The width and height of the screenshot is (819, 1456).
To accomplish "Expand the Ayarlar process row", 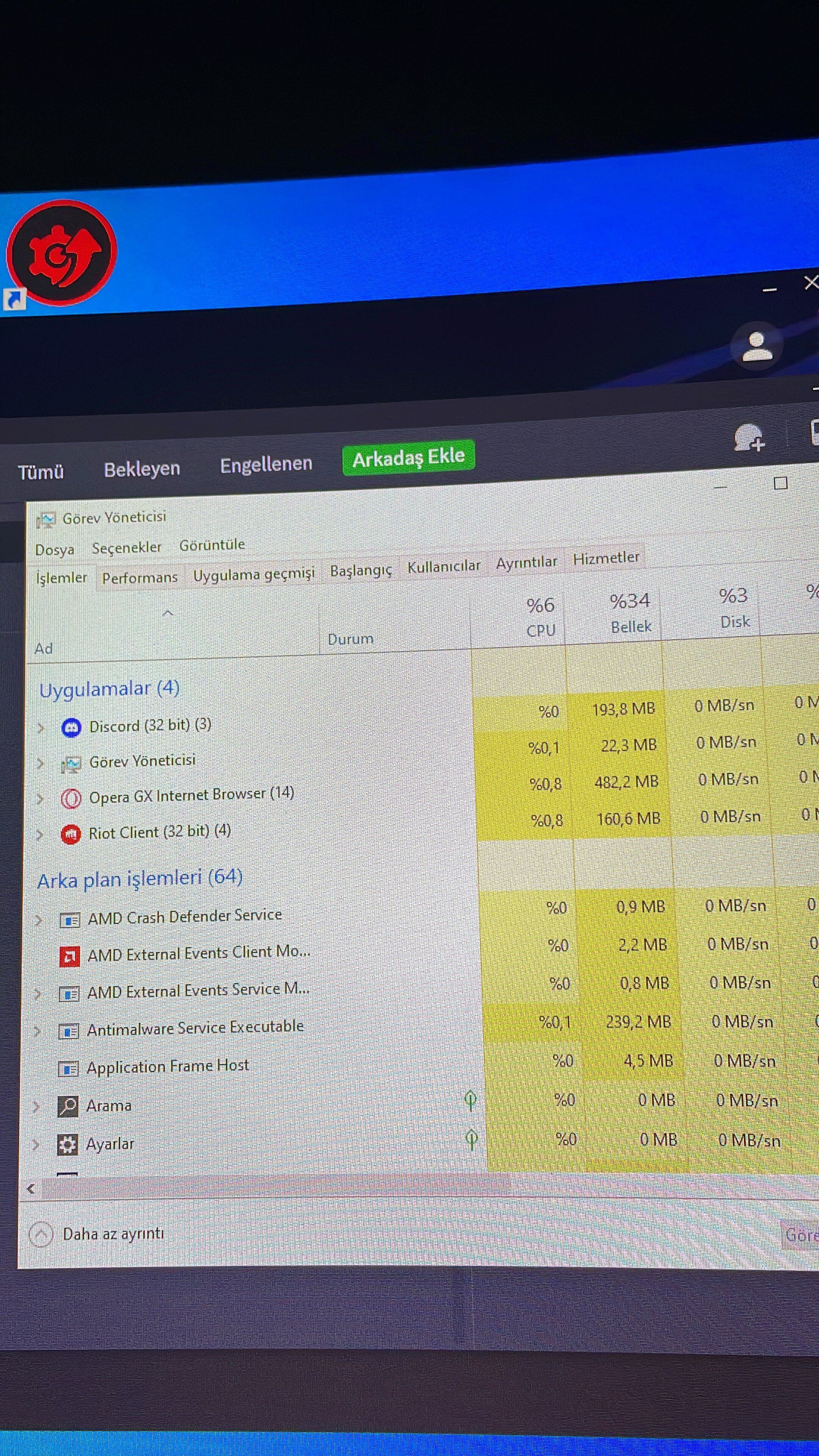I will click(36, 1145).
